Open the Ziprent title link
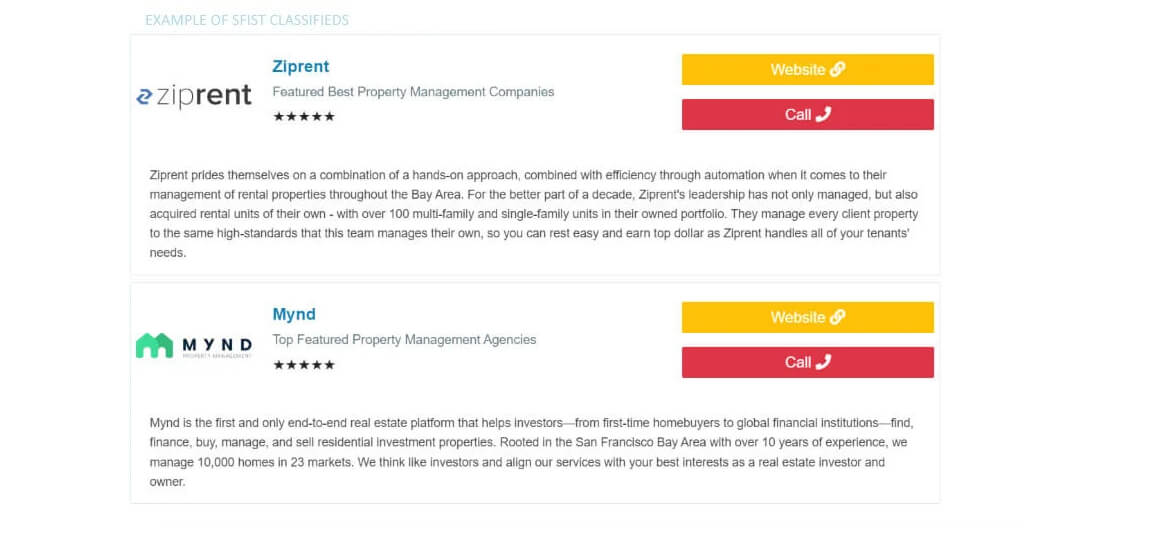Image resolution: width=1170 pixels, height=550 pixels. [301, 66]
